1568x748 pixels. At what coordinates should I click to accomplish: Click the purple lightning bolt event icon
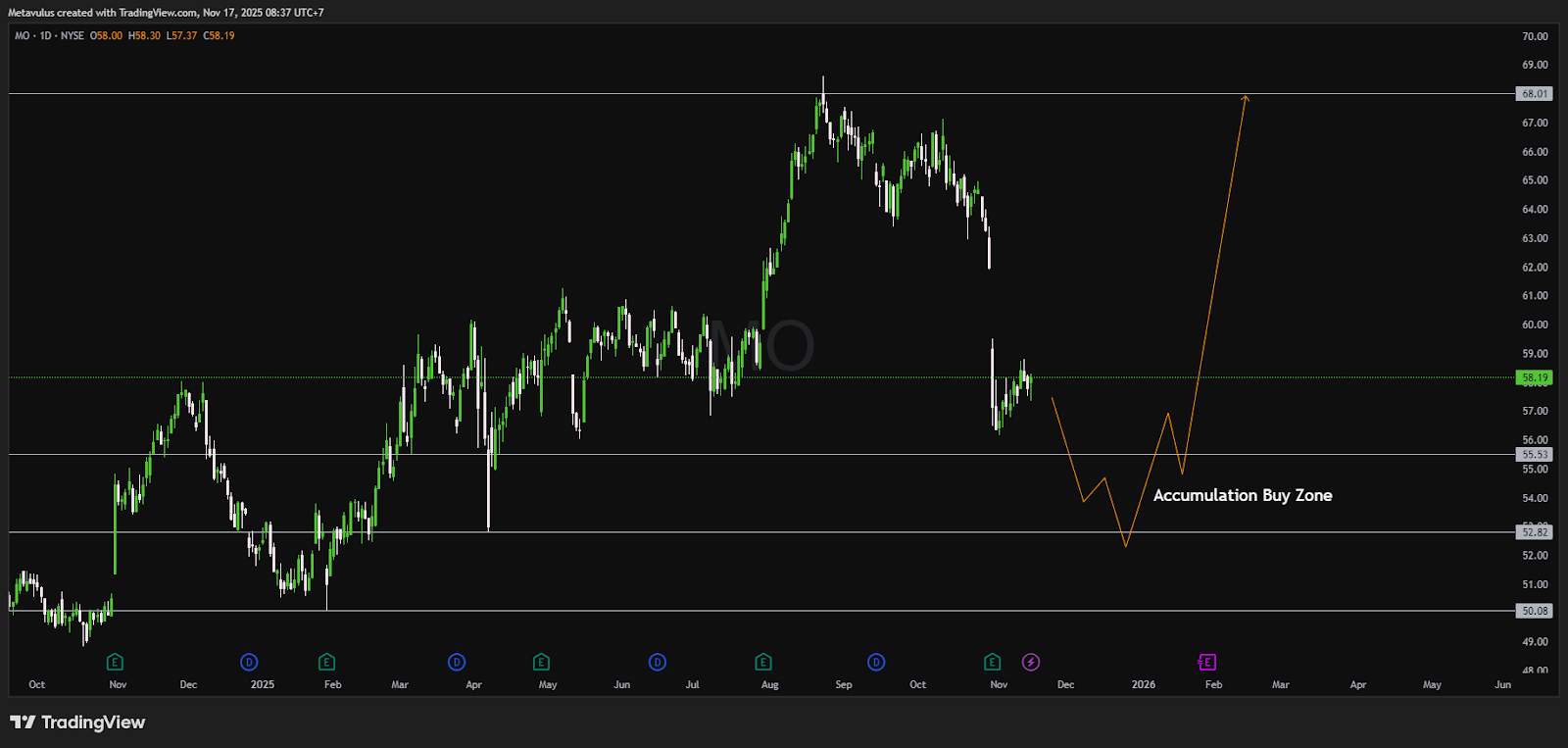coord(1031,663)
